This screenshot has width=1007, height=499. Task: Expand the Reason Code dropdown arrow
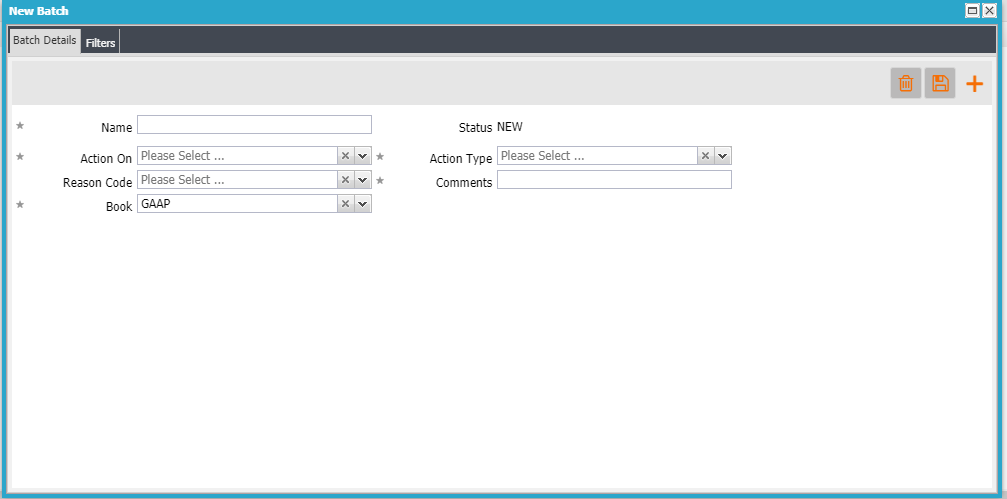coord(363,180)
